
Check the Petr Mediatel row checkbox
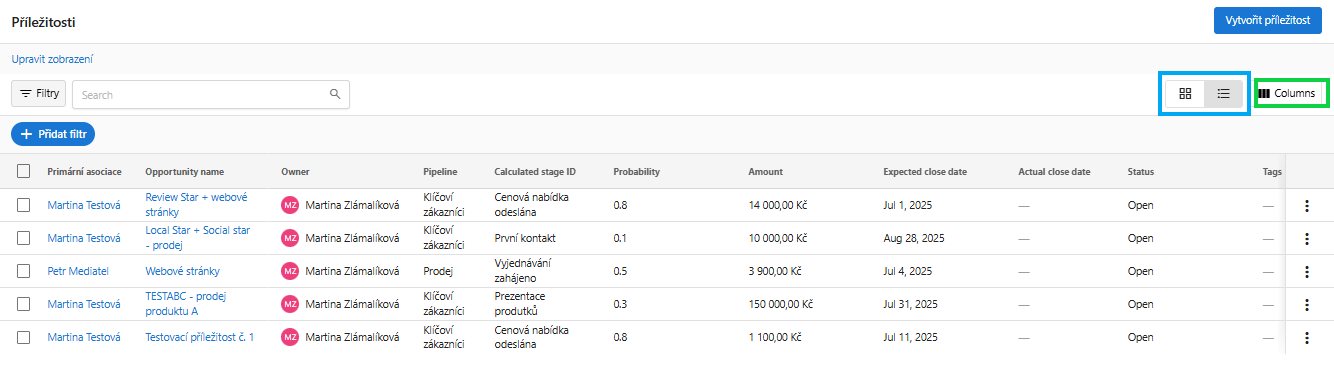(24, 271)
